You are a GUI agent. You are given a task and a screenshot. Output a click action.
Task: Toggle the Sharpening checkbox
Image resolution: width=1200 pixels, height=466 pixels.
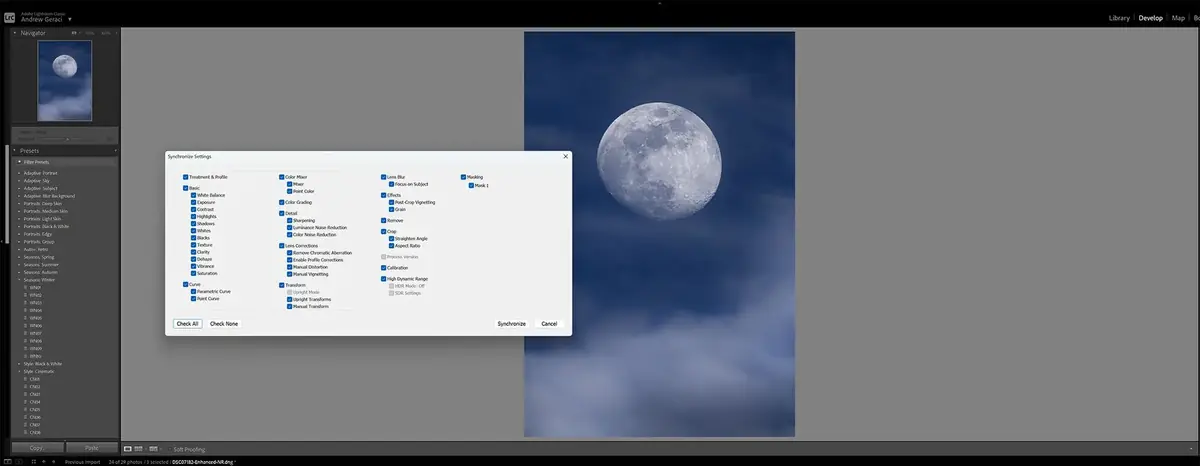[x=289, y=220]
